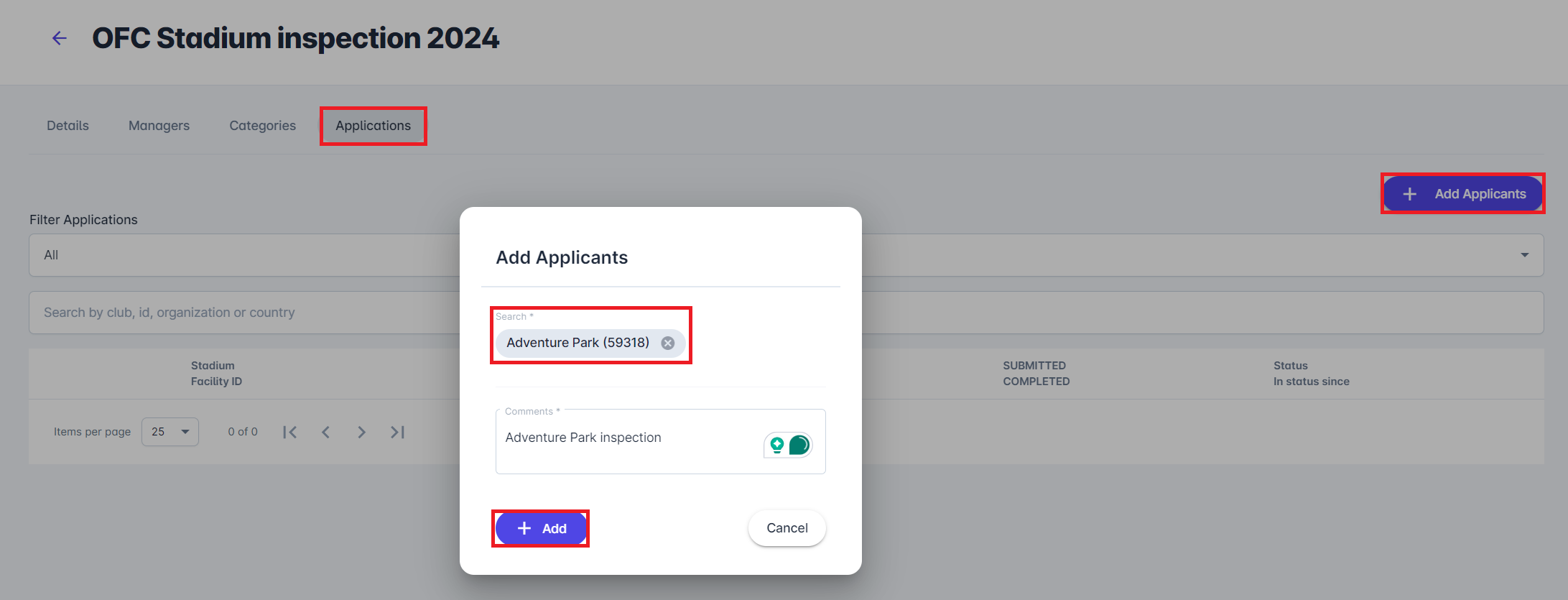Open the Details tab

point(68,126)
